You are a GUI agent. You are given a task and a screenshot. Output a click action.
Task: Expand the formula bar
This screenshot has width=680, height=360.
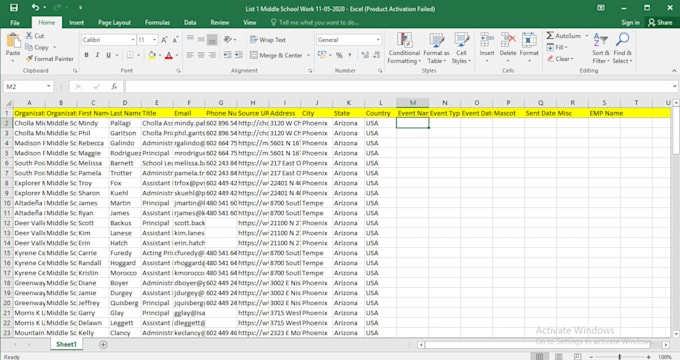pyautogui.click(x=674, y=86)
